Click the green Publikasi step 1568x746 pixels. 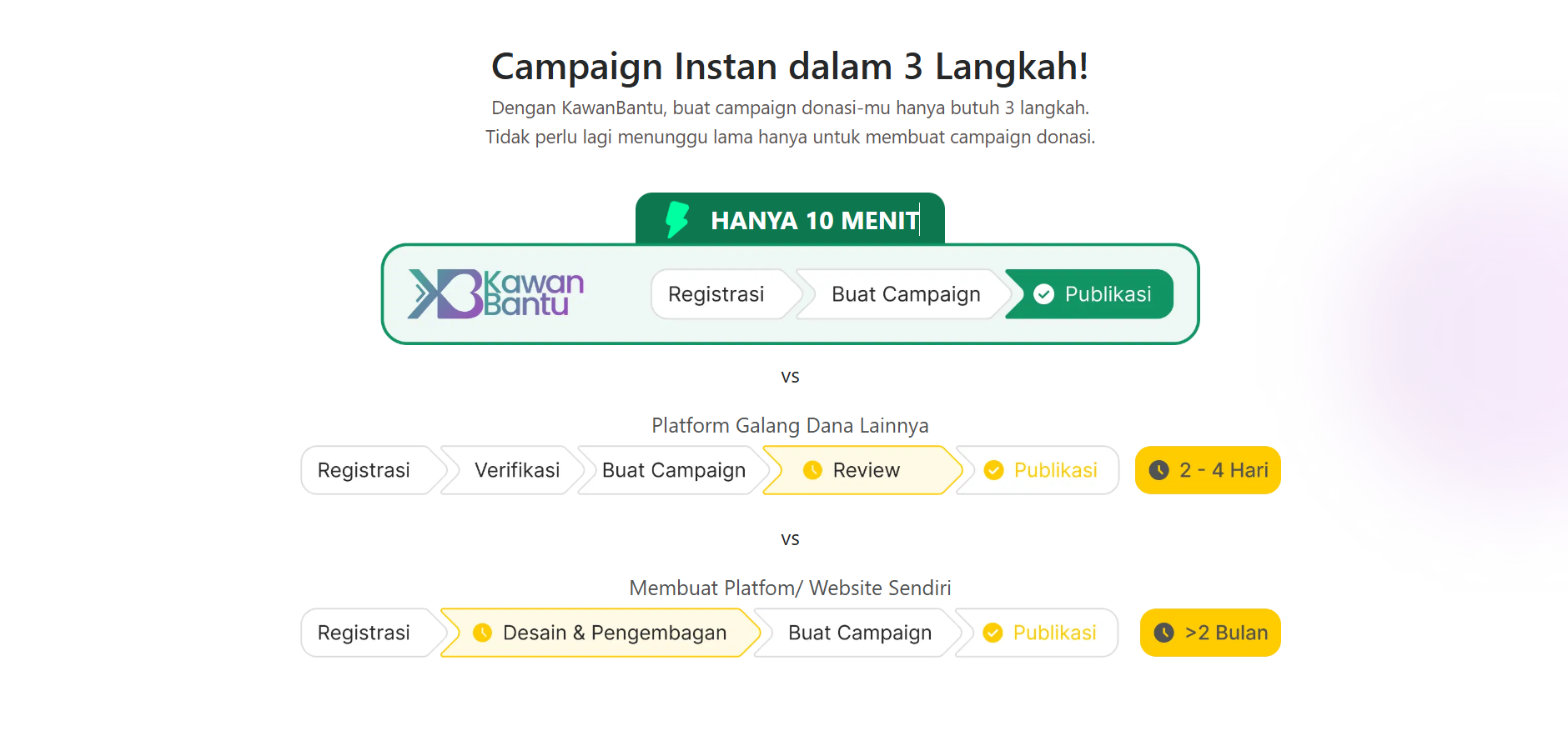(1089, 294)
